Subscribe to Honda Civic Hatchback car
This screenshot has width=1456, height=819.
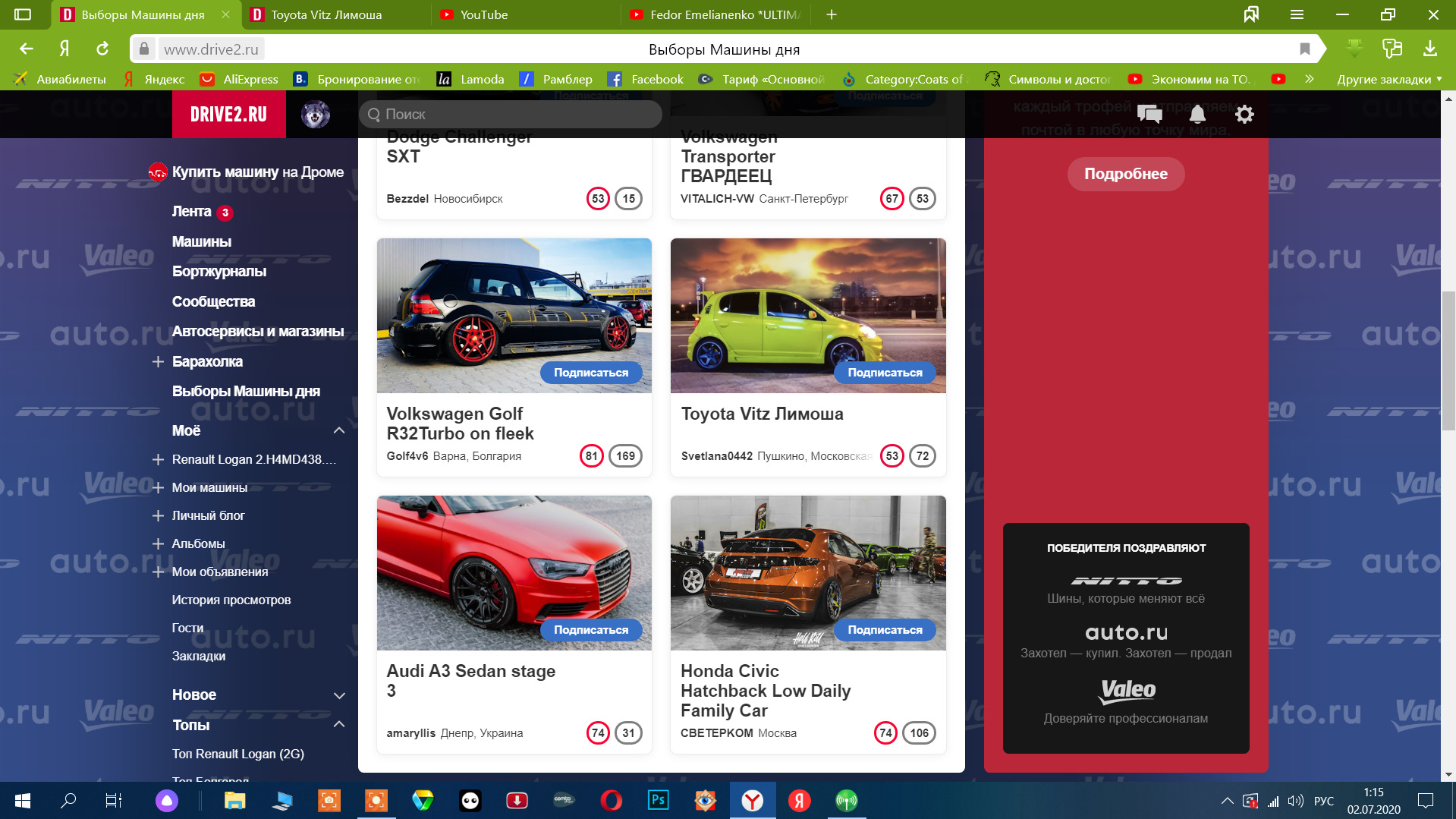(x=885, y=630)
